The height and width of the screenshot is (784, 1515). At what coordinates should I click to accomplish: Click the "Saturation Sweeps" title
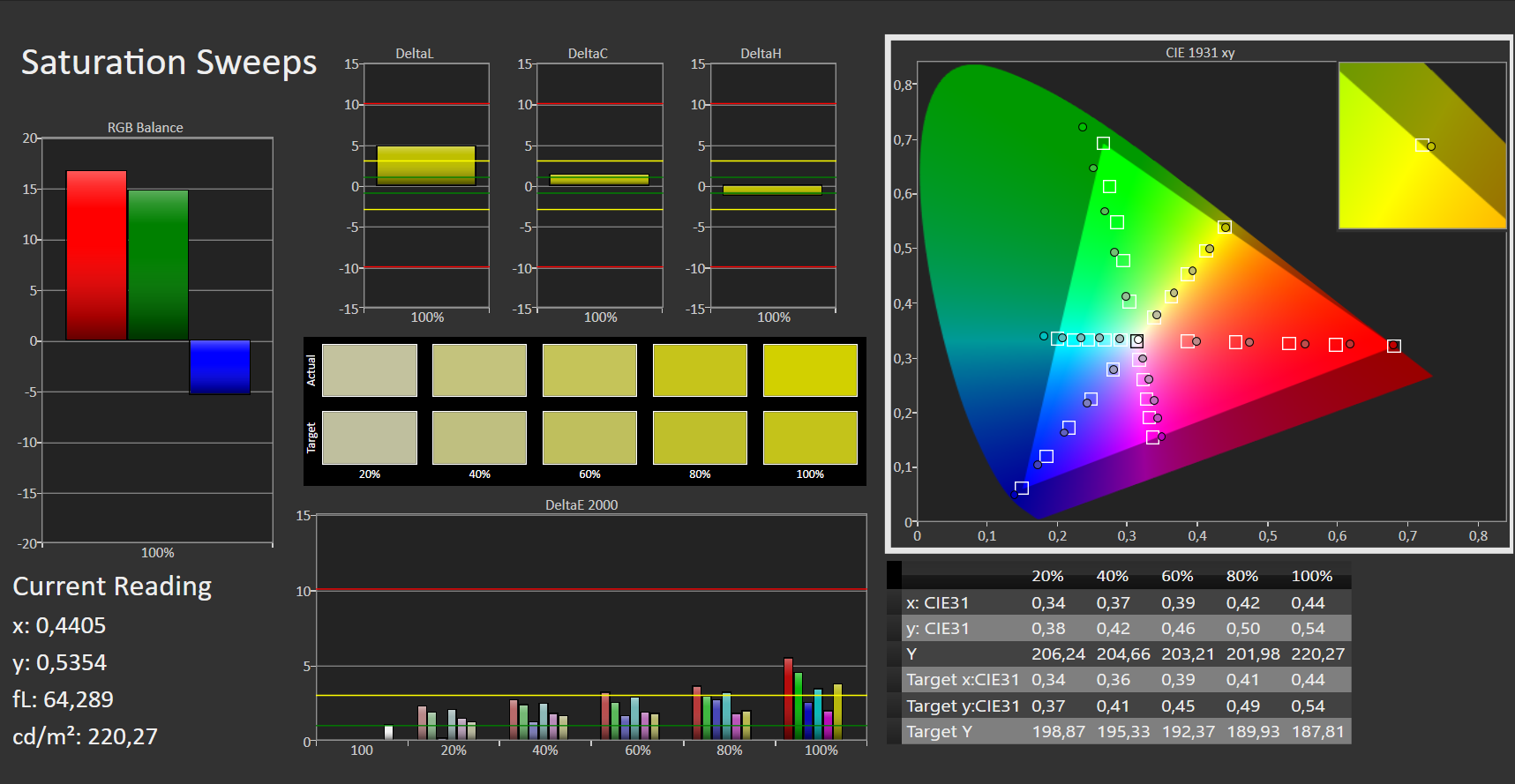tap(169, 63)
